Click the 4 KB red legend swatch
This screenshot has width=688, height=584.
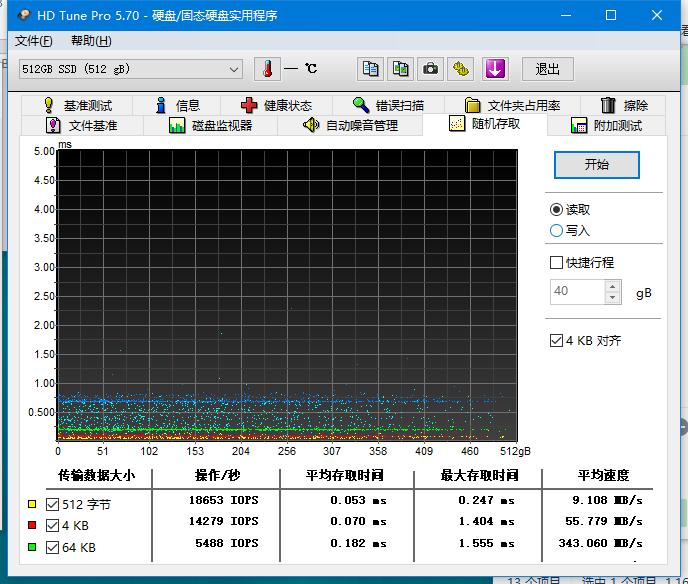coord(32,525)
